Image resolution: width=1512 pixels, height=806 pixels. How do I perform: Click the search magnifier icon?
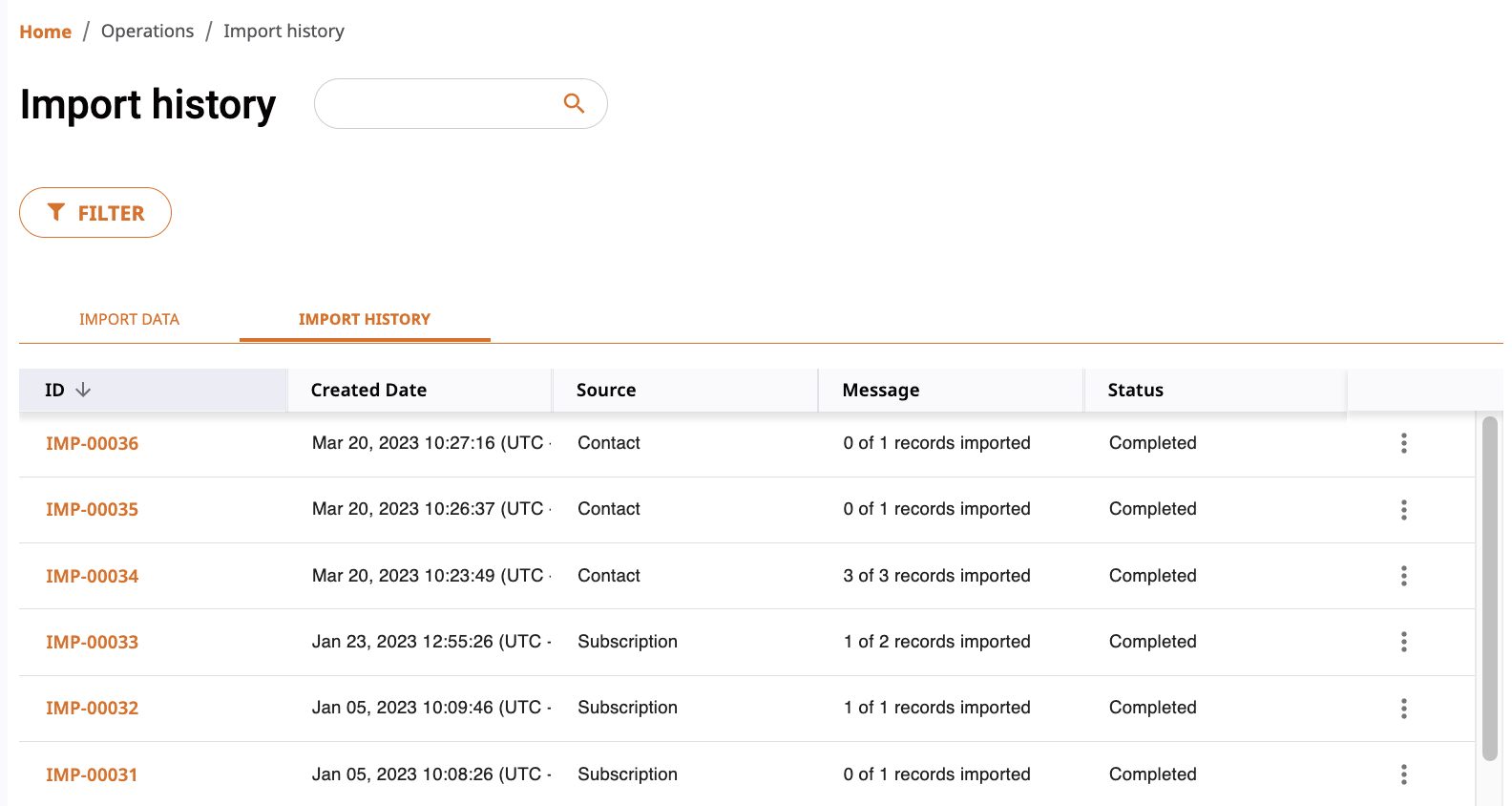point(574,103)
